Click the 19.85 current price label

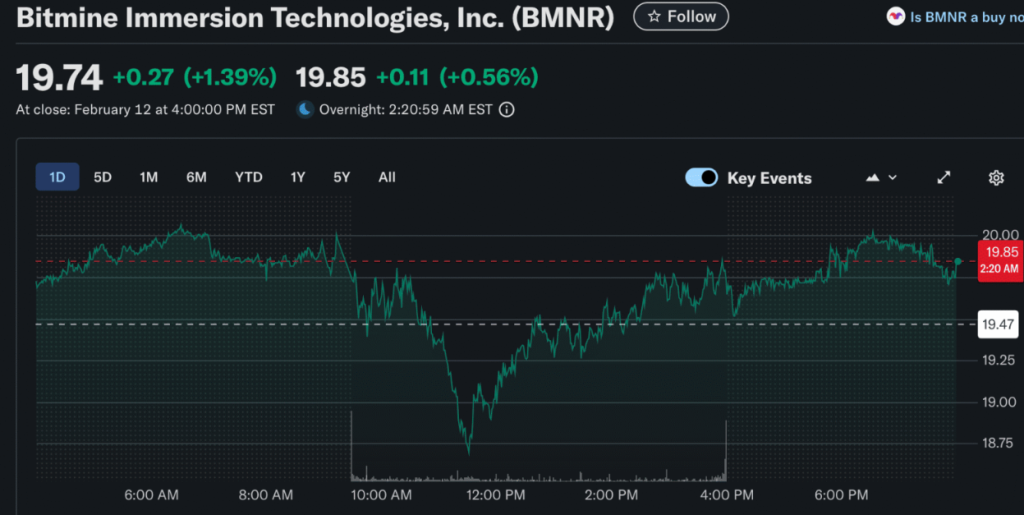click(x=1000, y=260)
